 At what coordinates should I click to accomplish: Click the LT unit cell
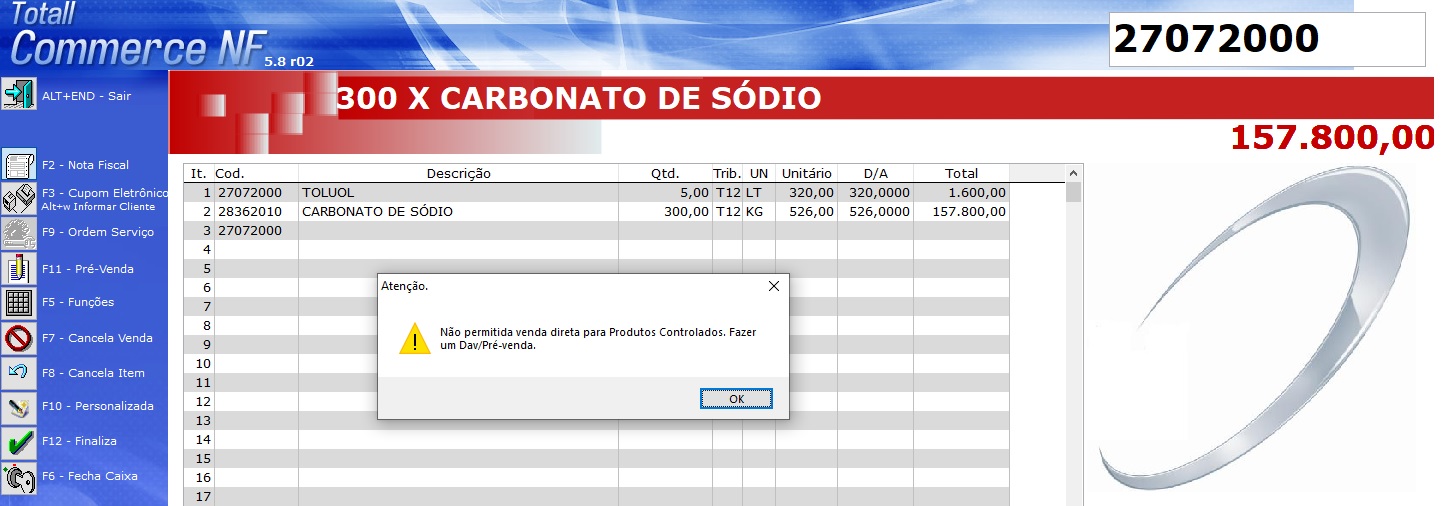pos(758,192)
